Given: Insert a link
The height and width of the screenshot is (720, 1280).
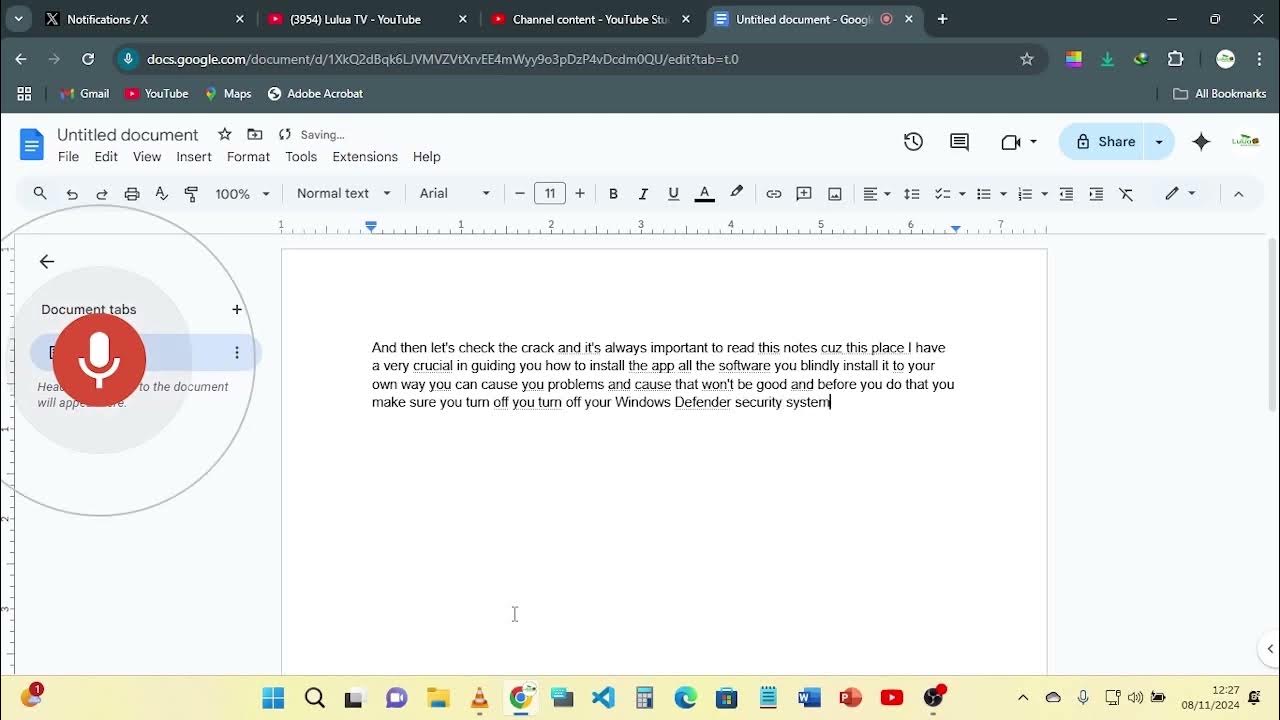Looking at the screenshot, I should tap(774, 194).
